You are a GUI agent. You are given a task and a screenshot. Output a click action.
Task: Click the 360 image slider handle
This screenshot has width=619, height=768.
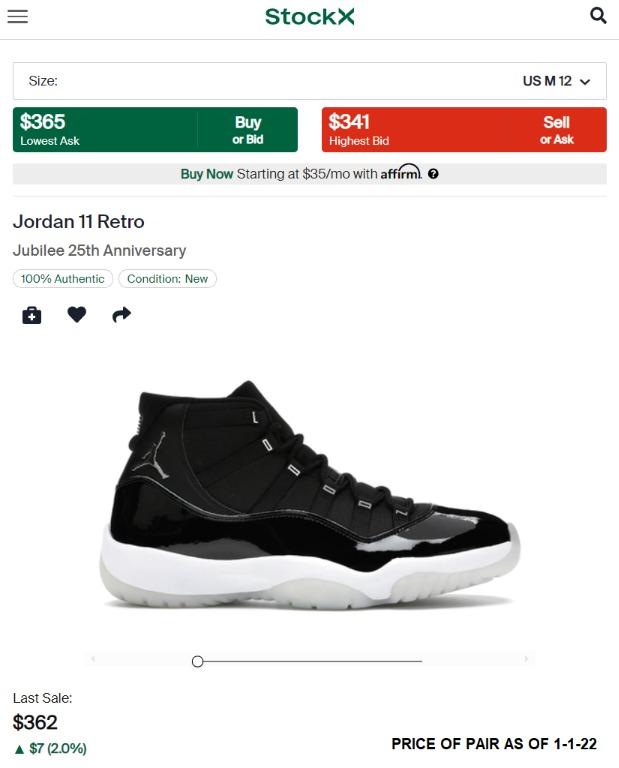click(197, 662)
